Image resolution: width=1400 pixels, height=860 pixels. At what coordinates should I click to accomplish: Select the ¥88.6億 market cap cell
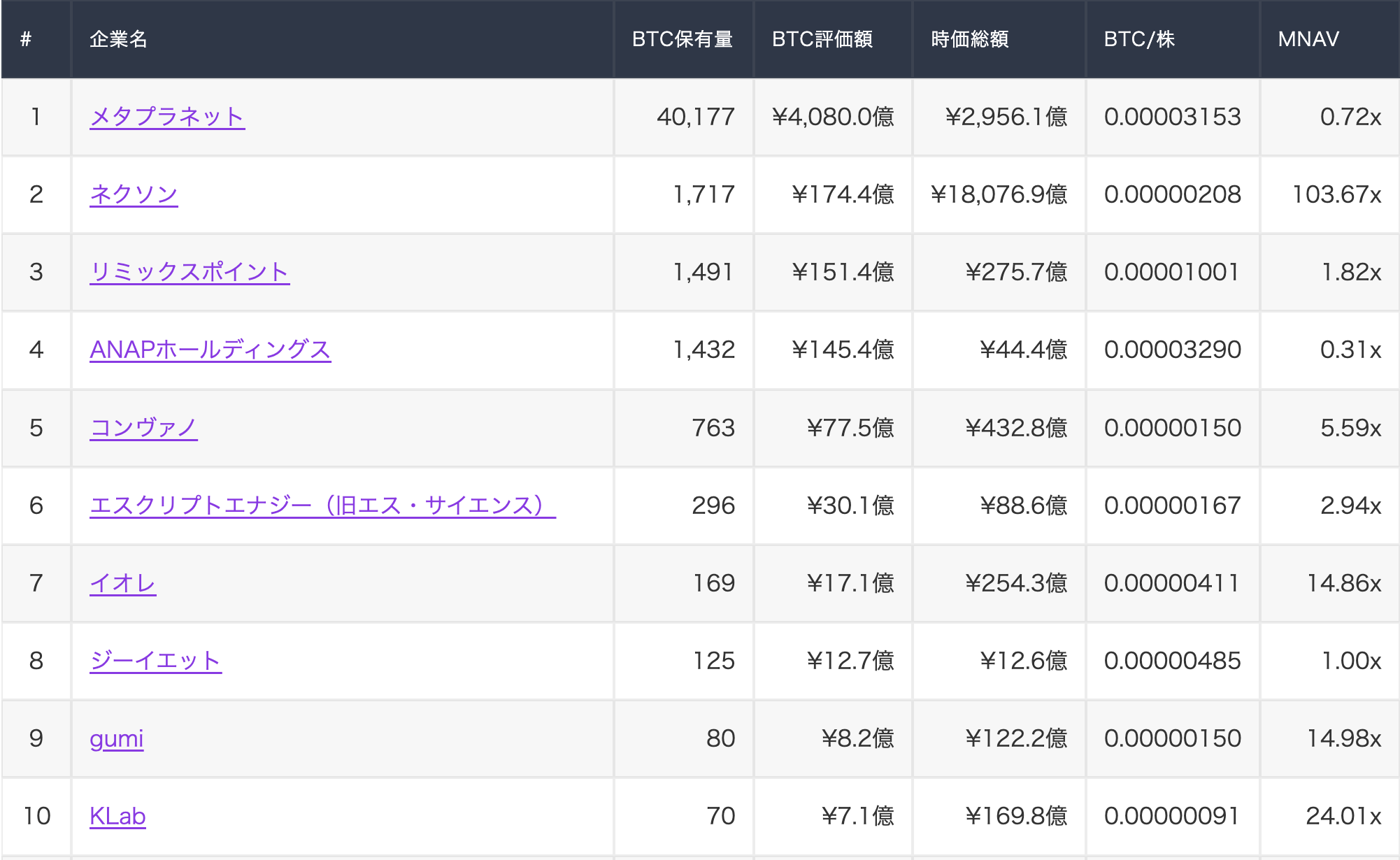click(999, 506)
